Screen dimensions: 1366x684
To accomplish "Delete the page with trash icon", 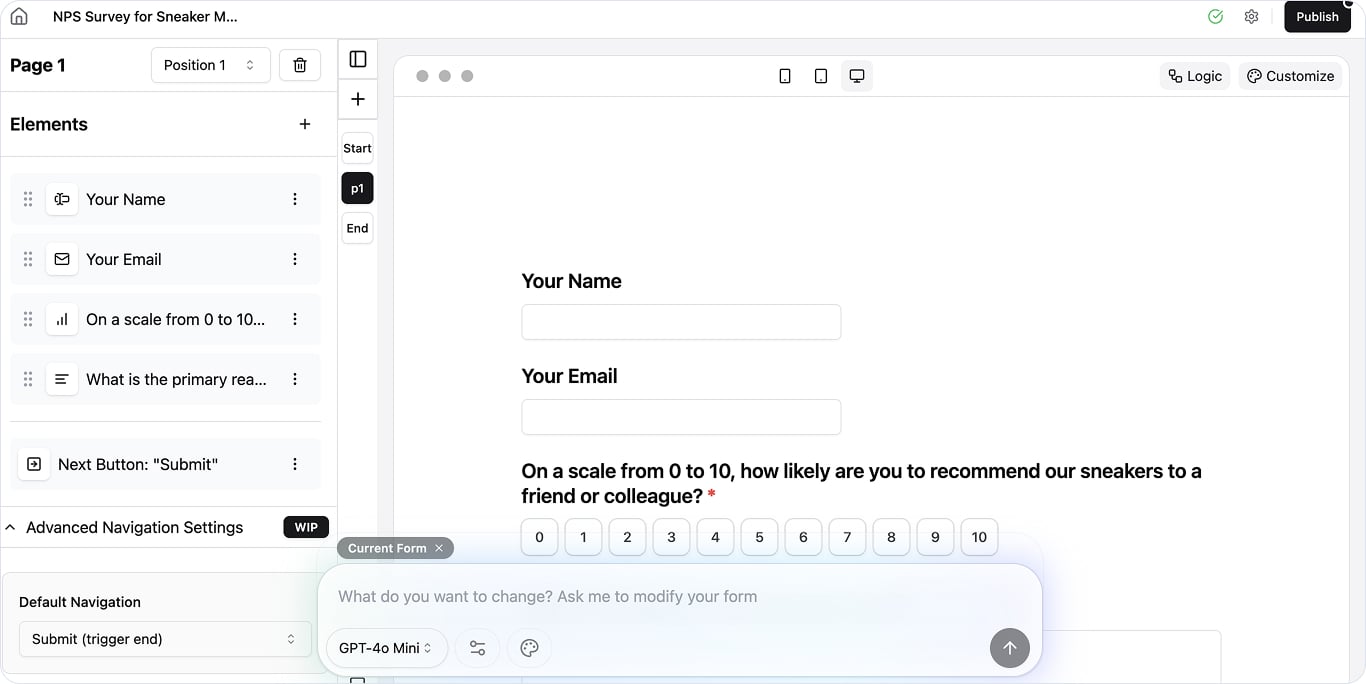I will click(300, 65).
